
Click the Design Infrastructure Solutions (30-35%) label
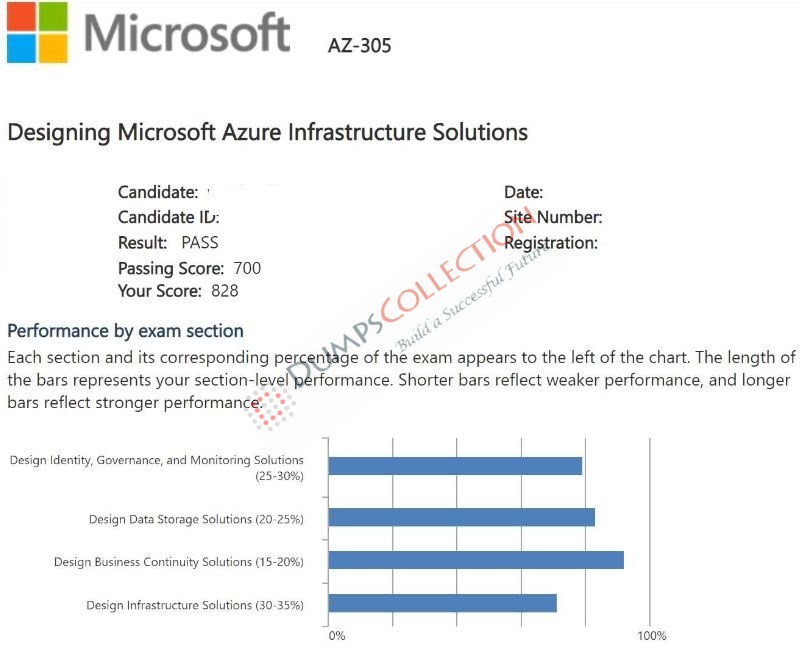click(x=195, y=605)
